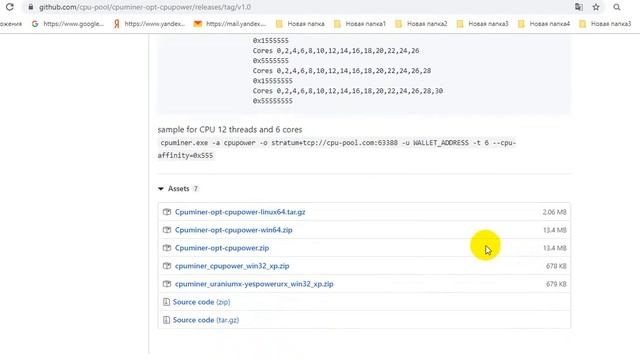640x360 pixels.
Task: Click text "sample for CPU 12 threads and 6 cores"
Action: pos(230,129)
